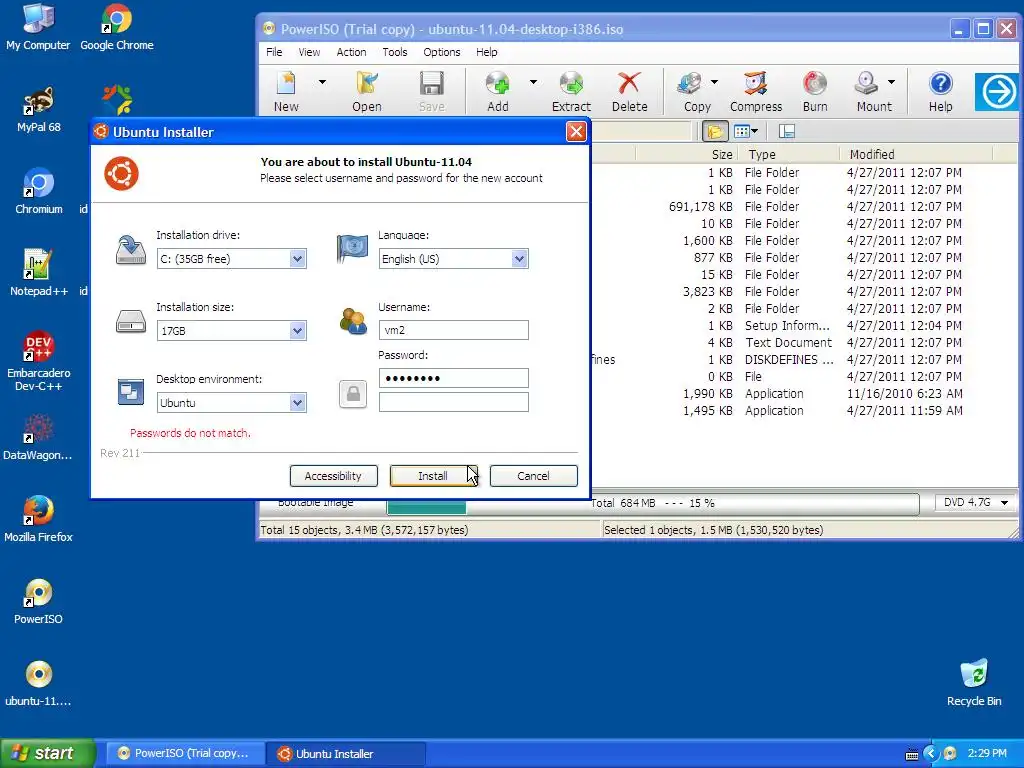Open the Options menu in PowerISO
The image size is (1024, 768).
[x=441, y=52]
